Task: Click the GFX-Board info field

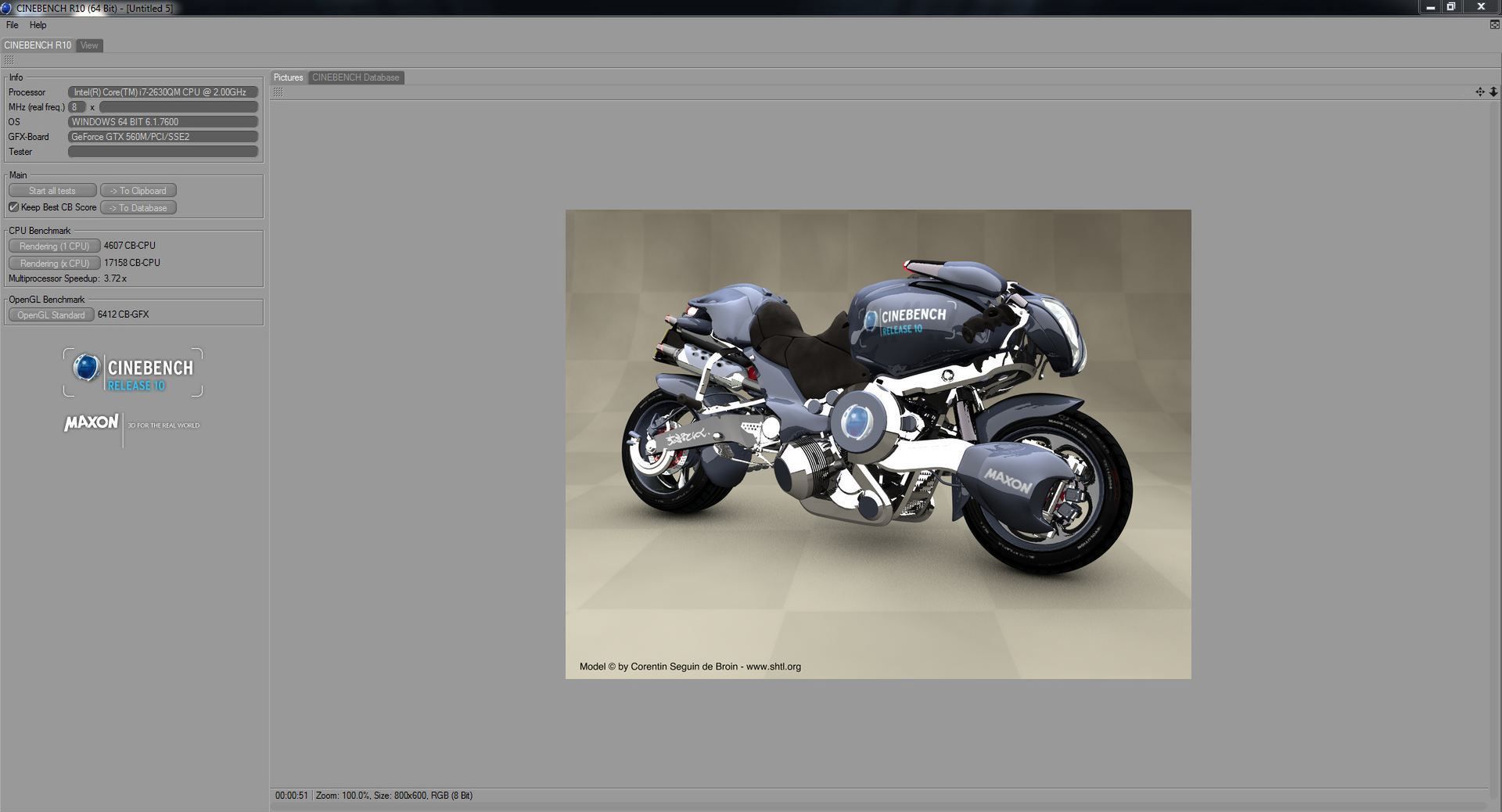Action: pyautogui.click(x=163, y=137)
